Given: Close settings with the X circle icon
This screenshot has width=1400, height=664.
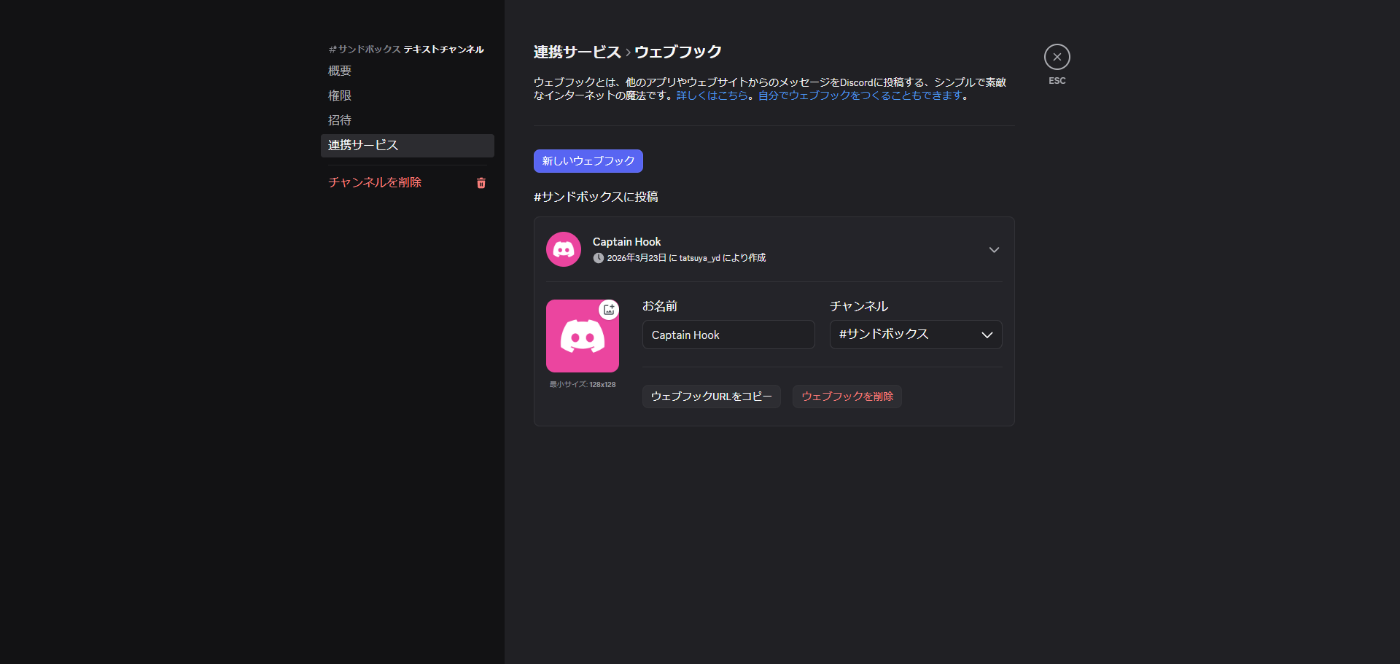Looking at the screenshot, I should [x=1057, y=57].
